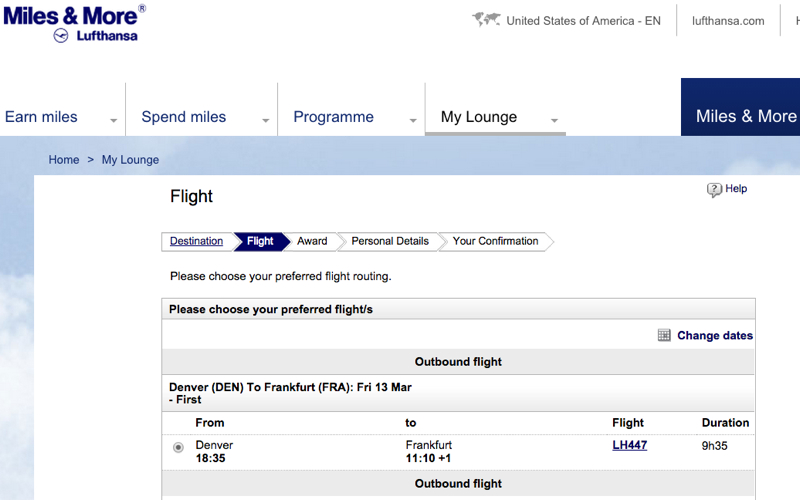This screenshot has height=500, width=800.
Task: Click the Miles & More Lufthansa logo
Action: coord(74,24)
